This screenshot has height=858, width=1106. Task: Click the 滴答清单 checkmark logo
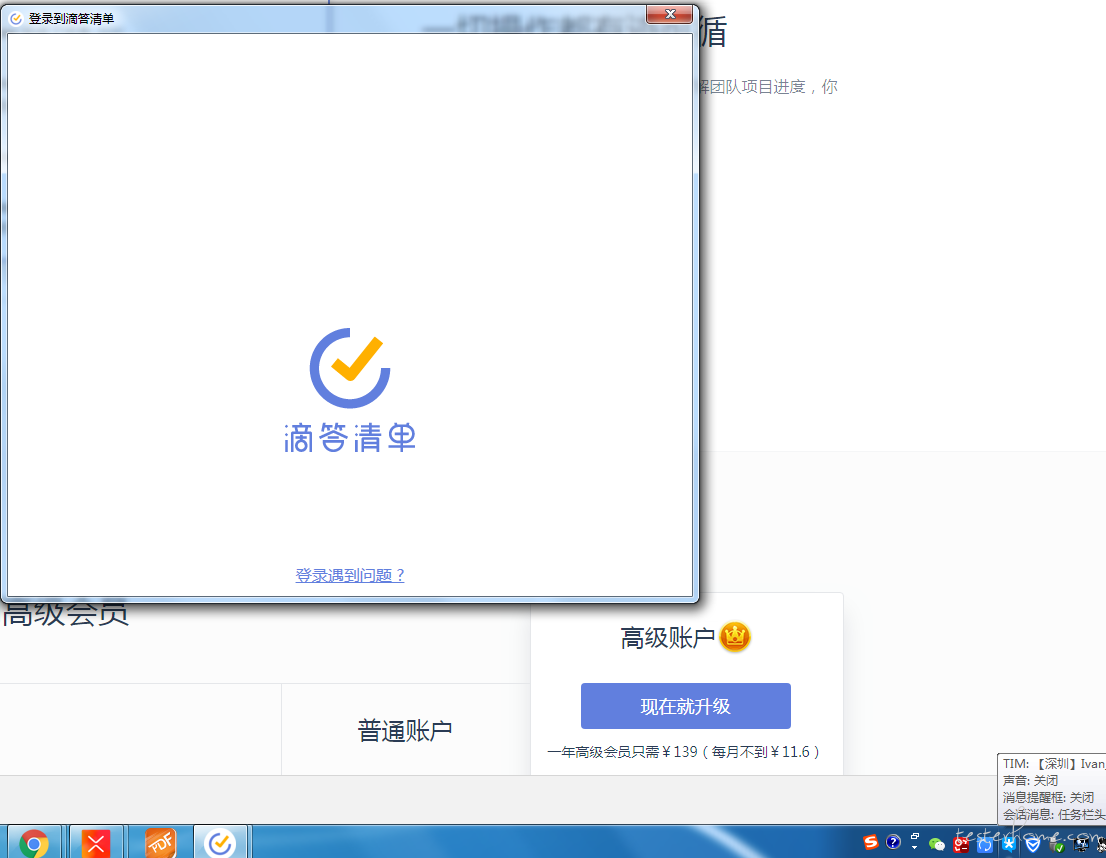click(x=349, y=368)
